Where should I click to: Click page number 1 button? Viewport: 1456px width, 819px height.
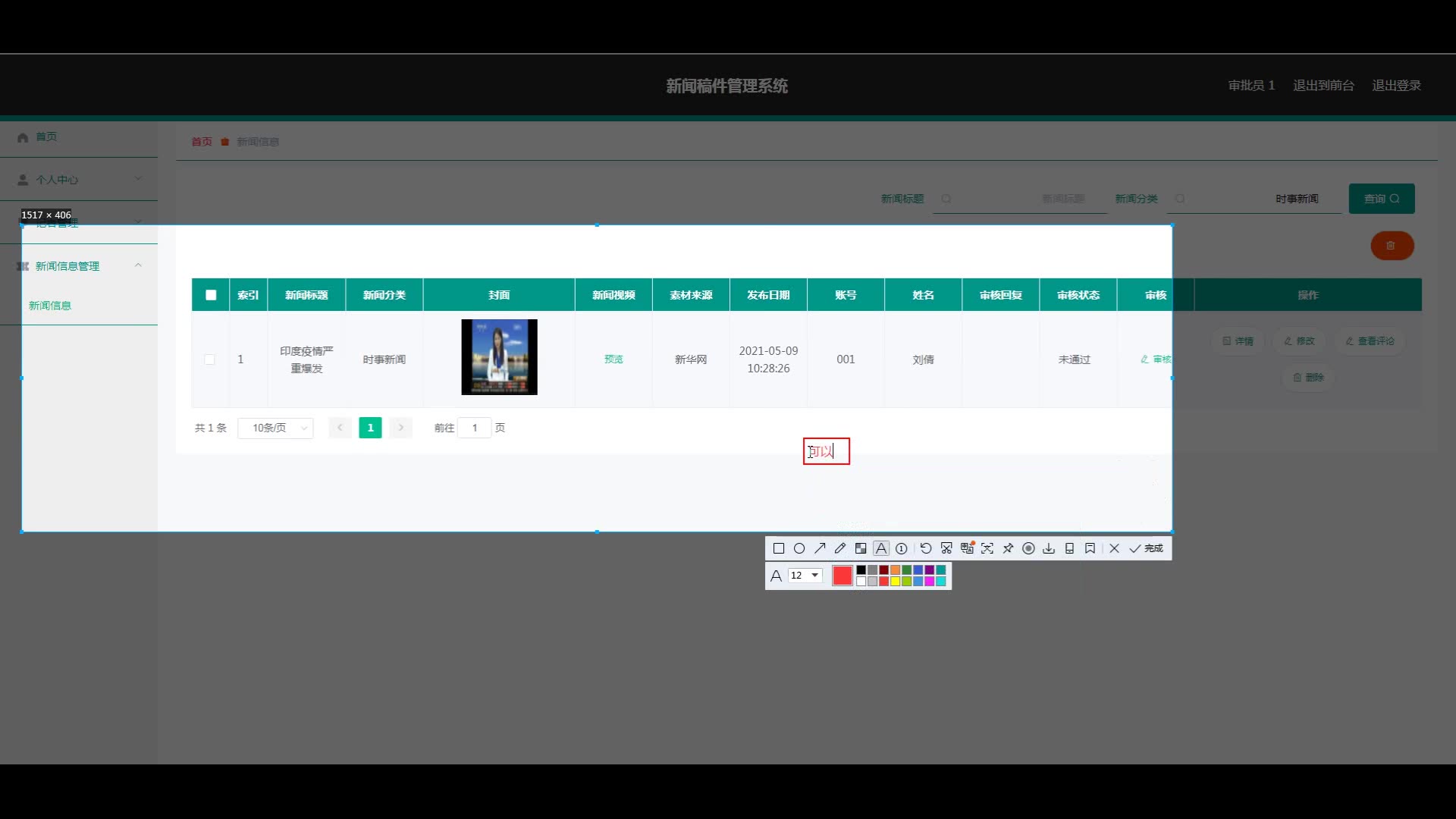(x=370, y=428)
